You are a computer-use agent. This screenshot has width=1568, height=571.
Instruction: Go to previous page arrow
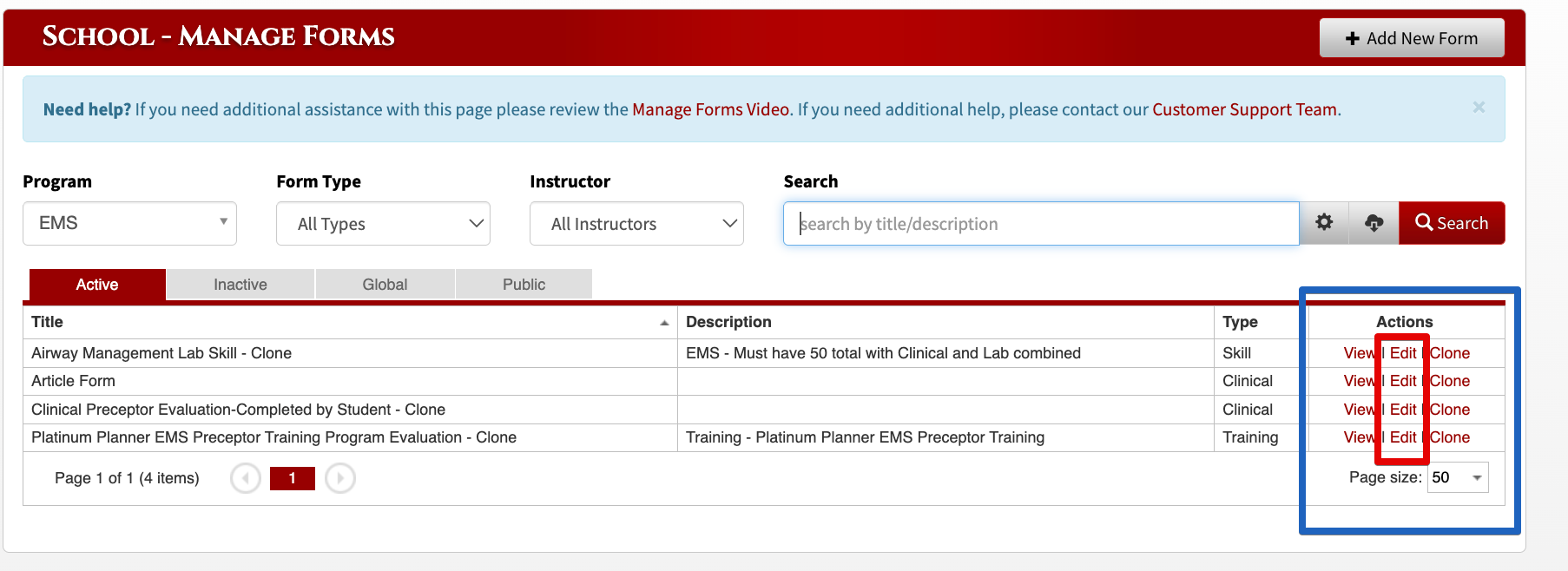(246, 478)
